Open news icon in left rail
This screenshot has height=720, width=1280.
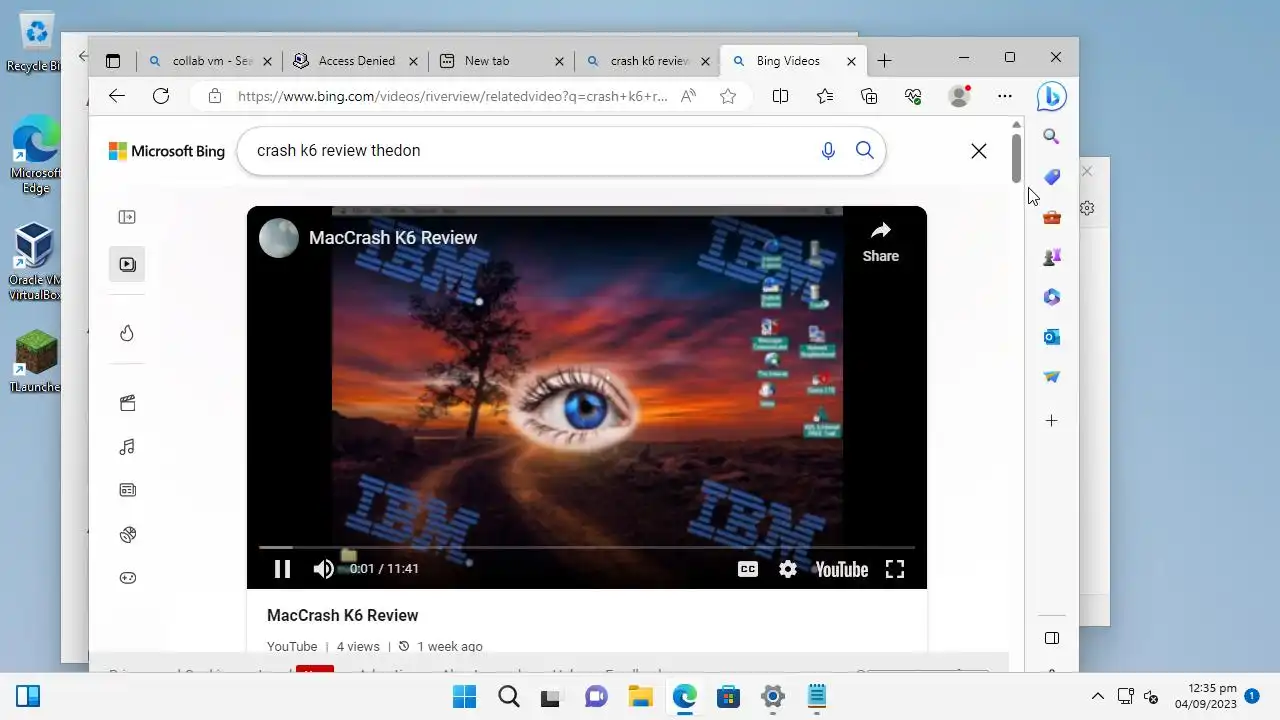(127, 490)
